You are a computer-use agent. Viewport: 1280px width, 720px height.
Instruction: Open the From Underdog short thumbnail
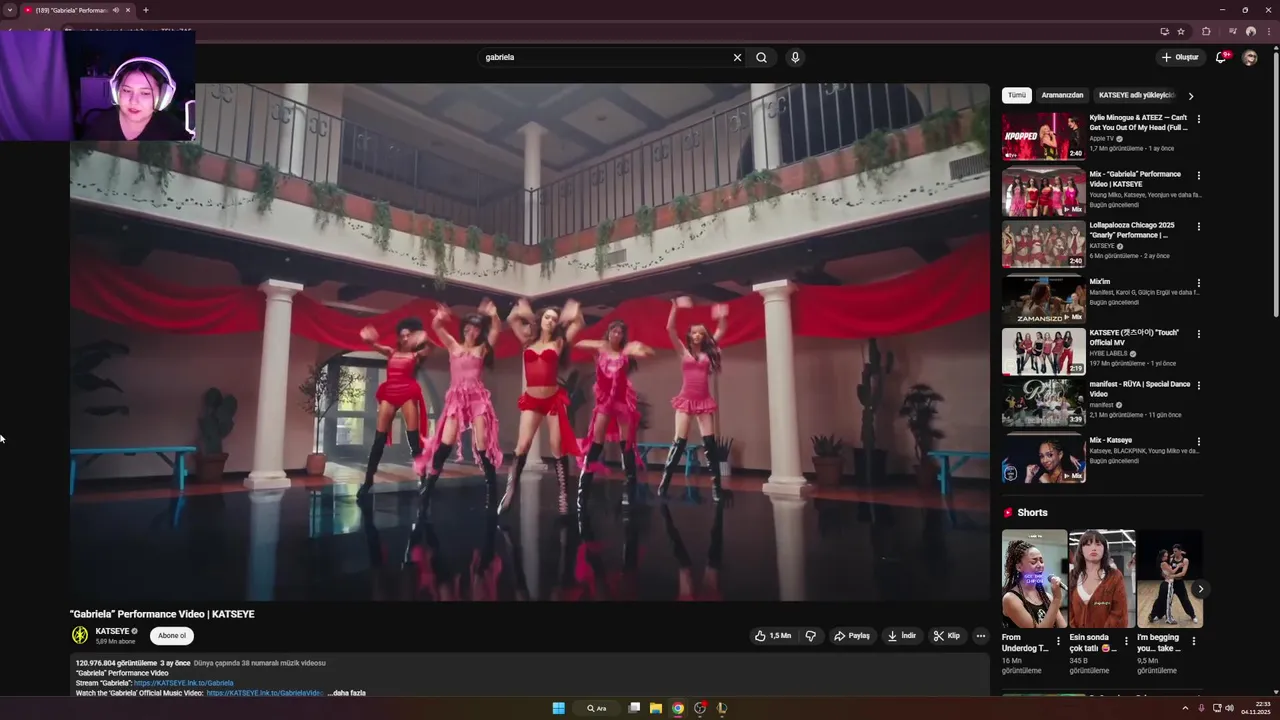tap(1034, 579)
